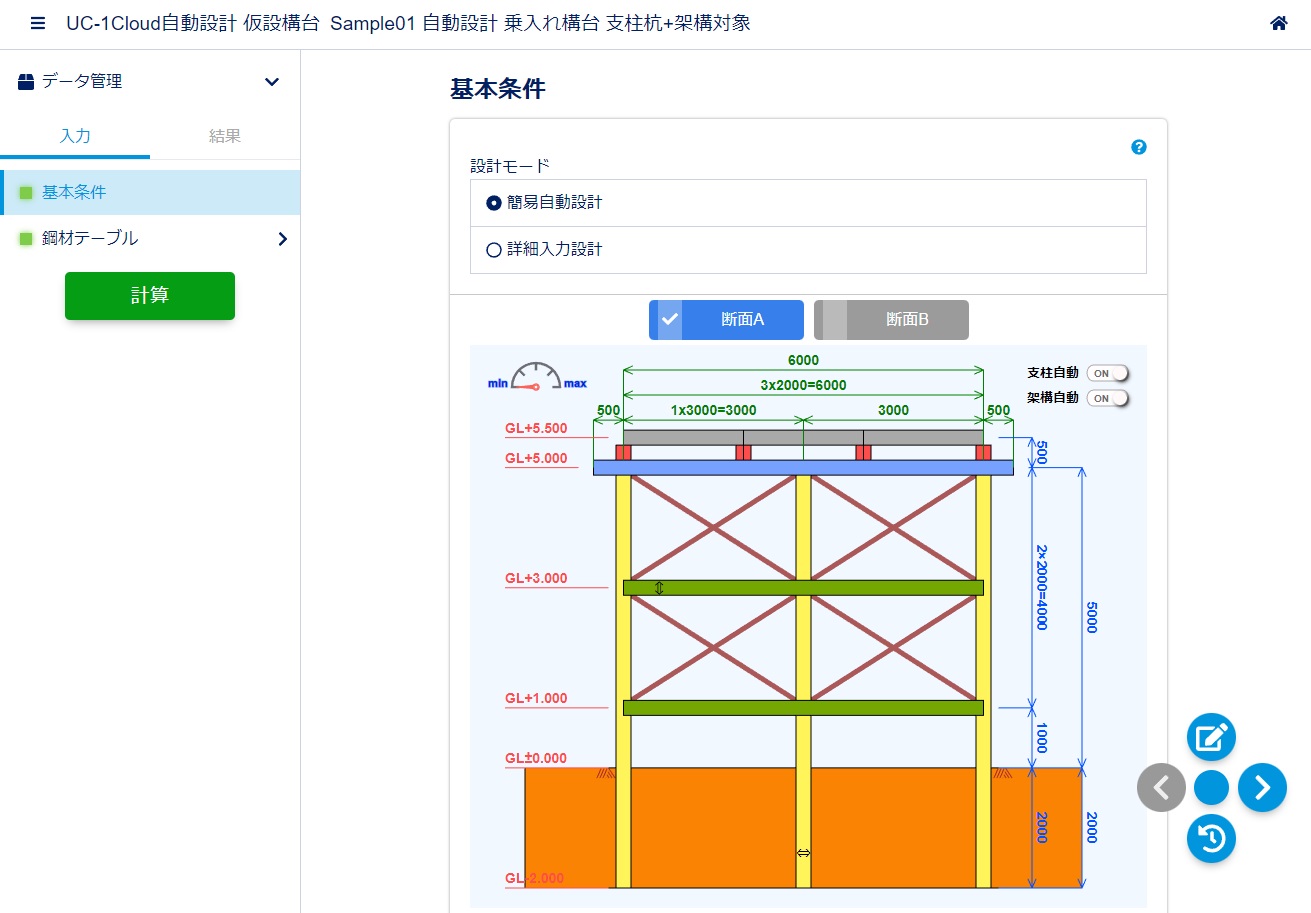Viewport: 1311px width, 913px height.
Task: Toggle 支柱自動 switch off
Action: click(x=1107, y=373)
